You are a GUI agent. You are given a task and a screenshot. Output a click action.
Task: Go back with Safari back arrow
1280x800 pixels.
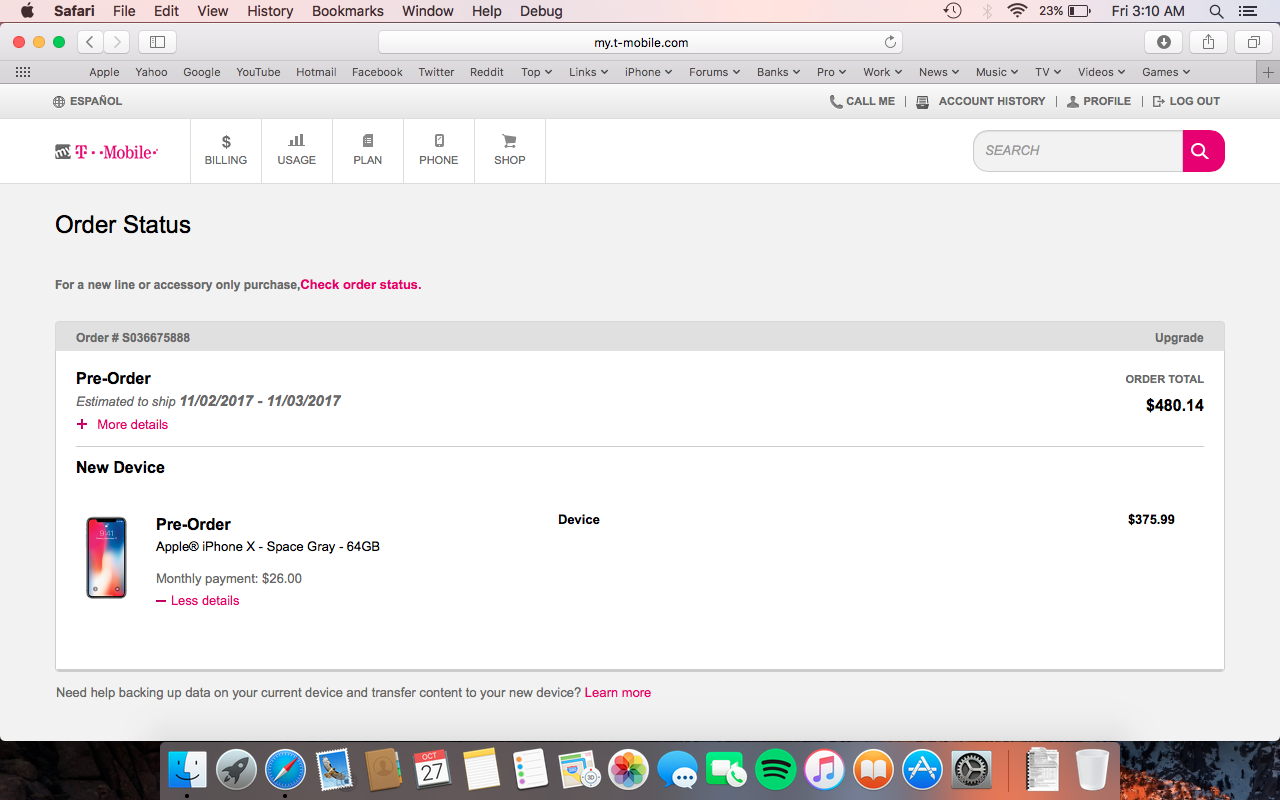(91, 42)
